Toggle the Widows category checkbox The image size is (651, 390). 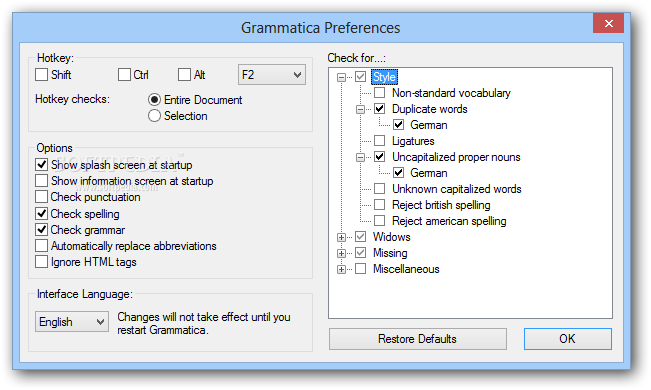coord(360,237)
